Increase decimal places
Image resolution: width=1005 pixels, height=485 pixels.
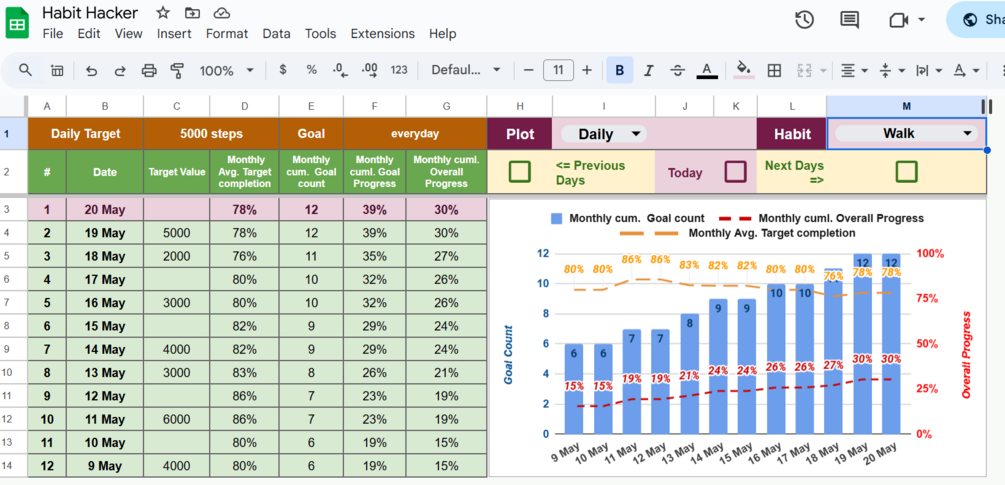click(x=369, y=70)
